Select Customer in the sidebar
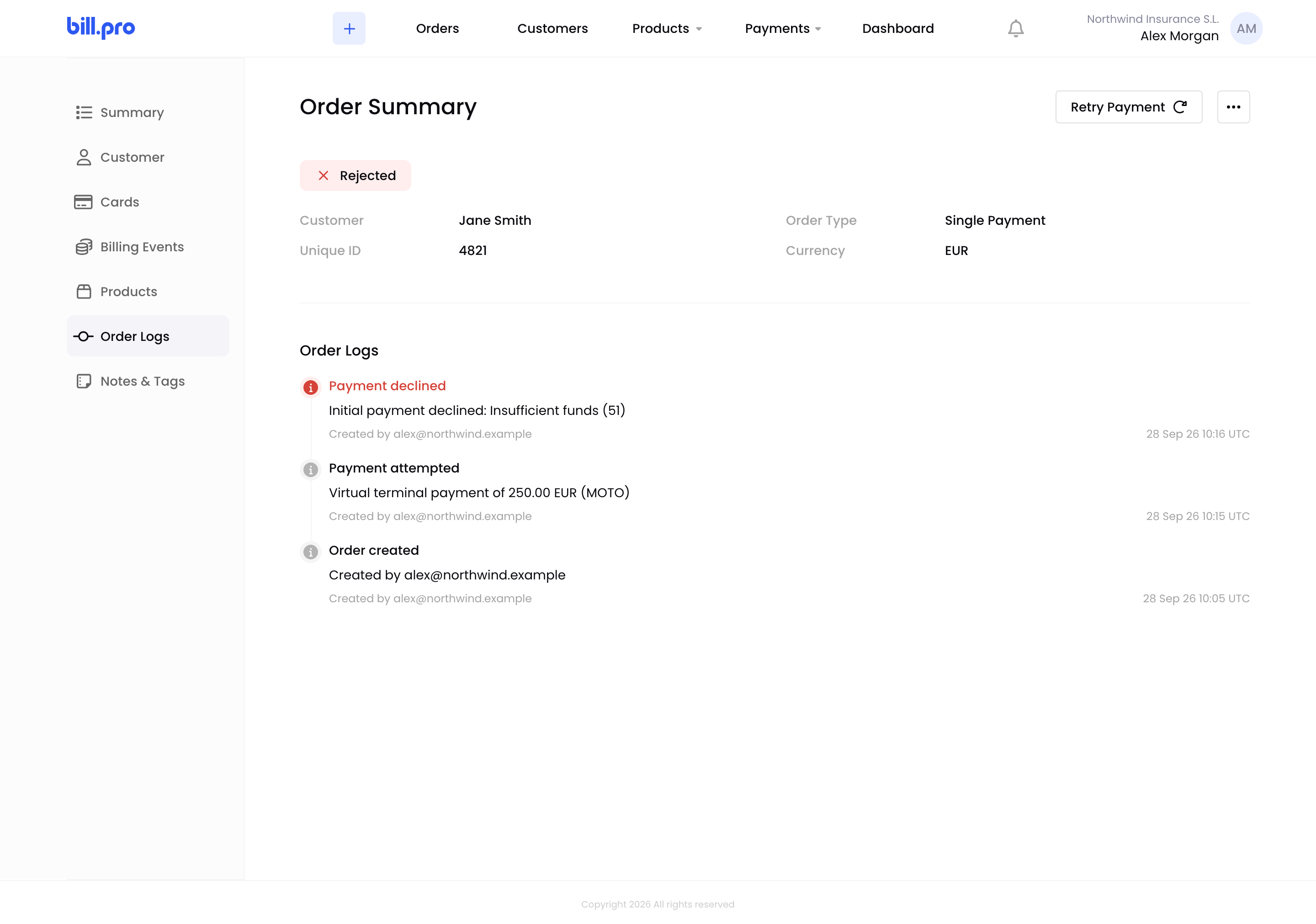1316x924 pixels. pos(148,157)
